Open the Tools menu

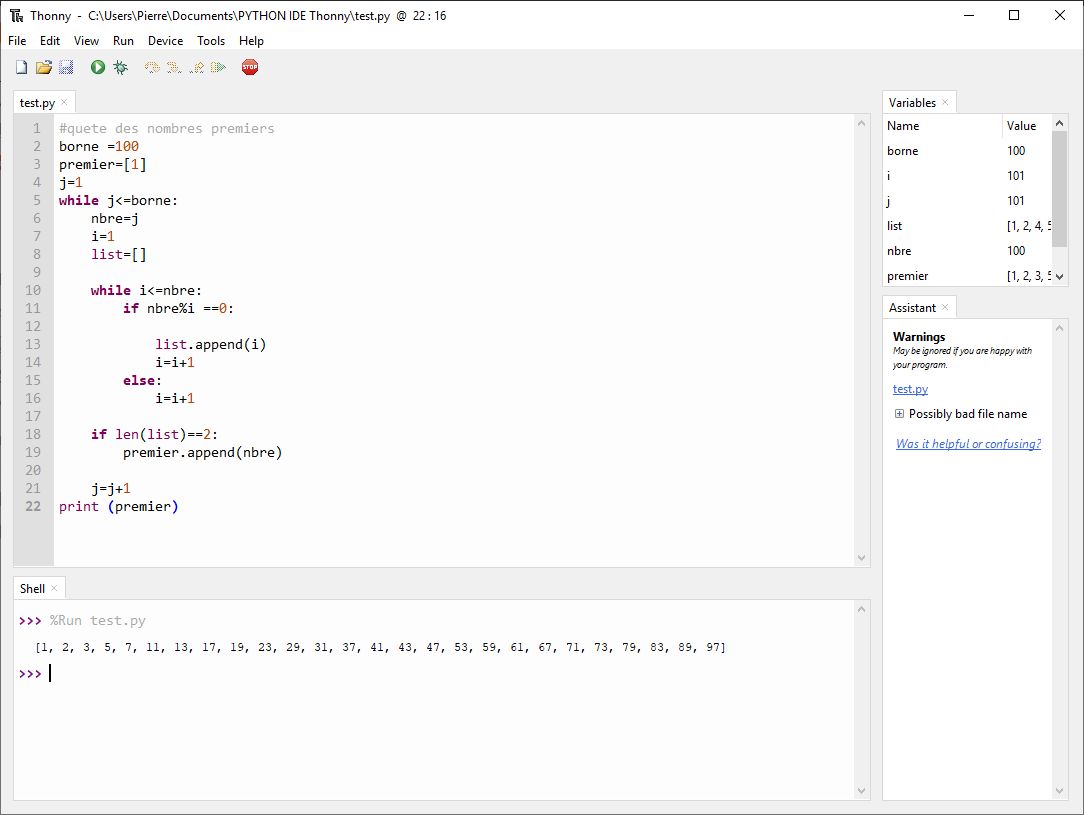coord(211,41)
